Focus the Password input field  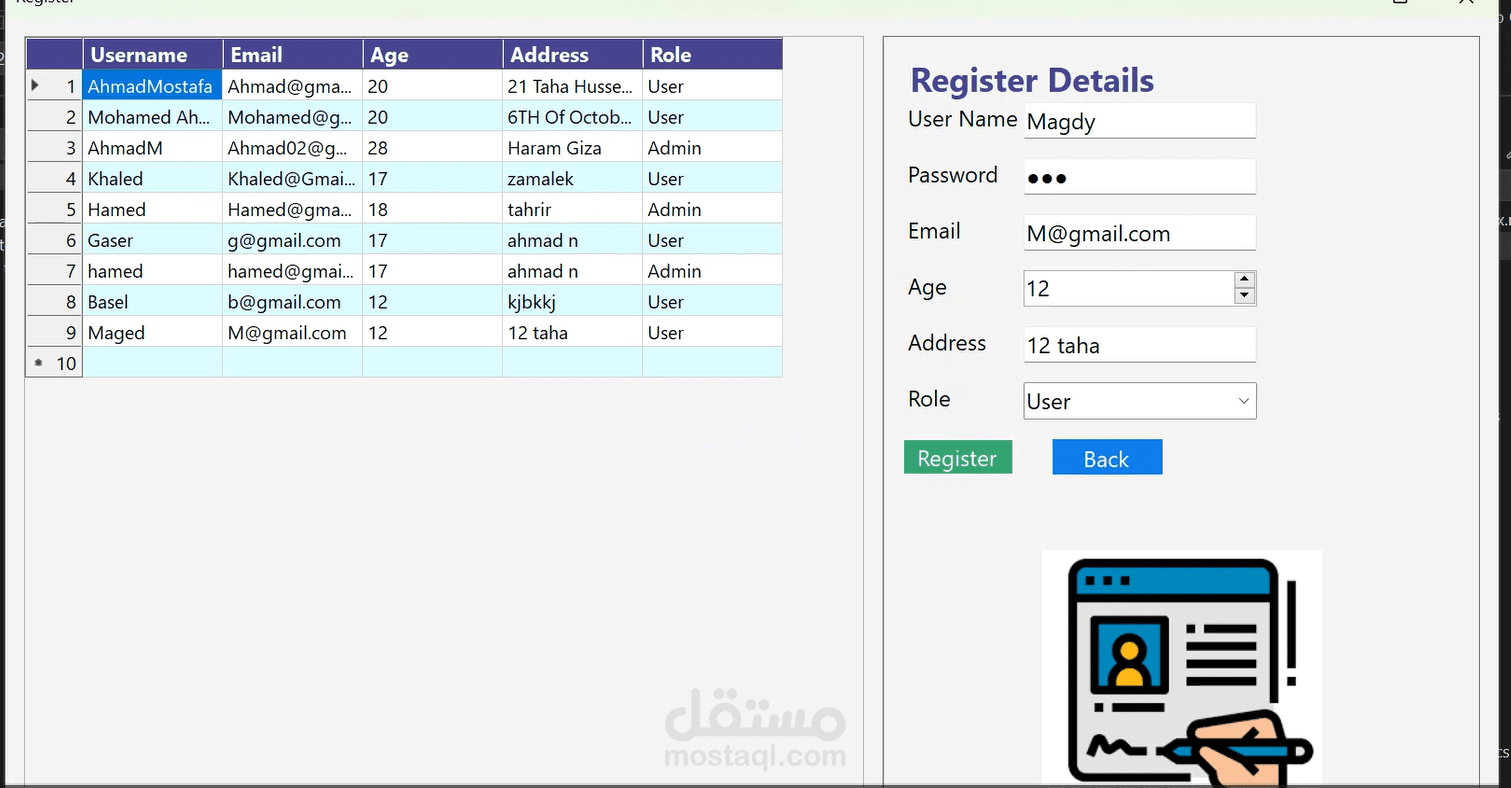[x=1140, y=177]
